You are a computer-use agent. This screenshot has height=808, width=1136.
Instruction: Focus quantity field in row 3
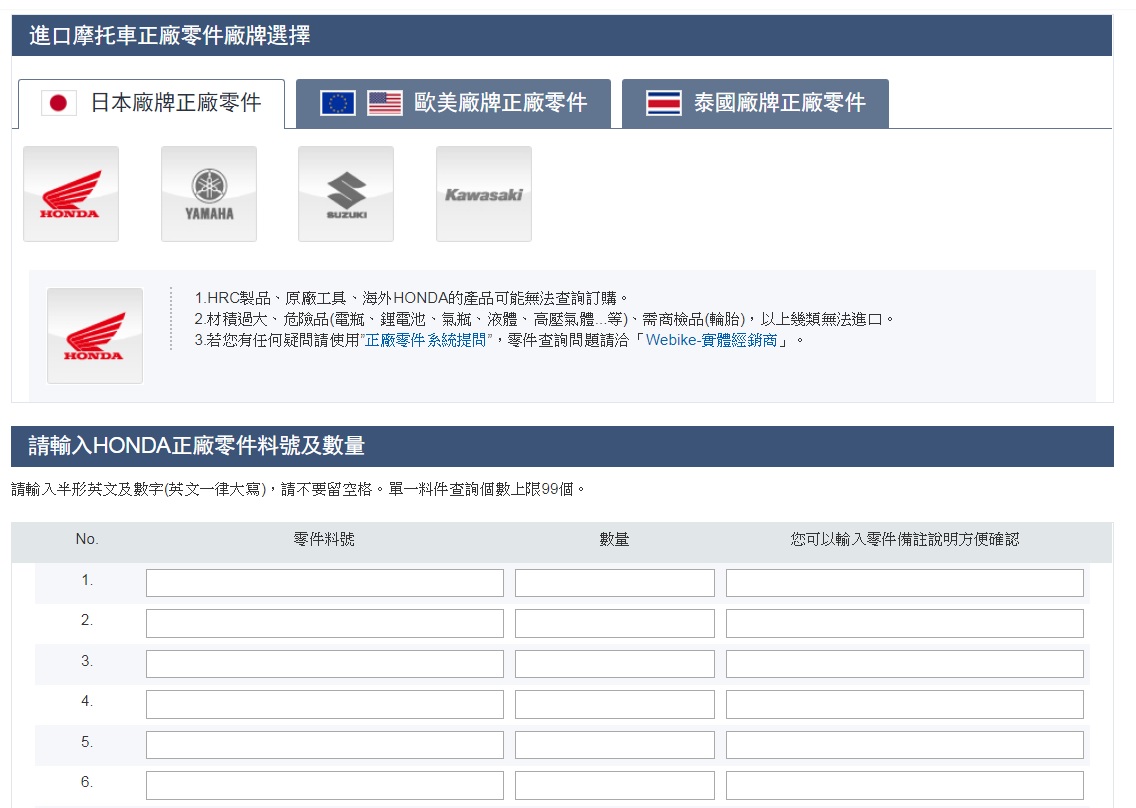614,664
